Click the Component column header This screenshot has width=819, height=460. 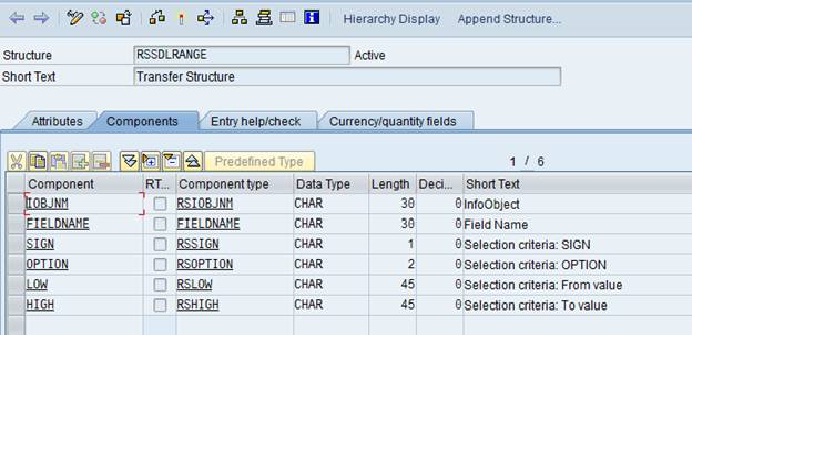(84, 184)
